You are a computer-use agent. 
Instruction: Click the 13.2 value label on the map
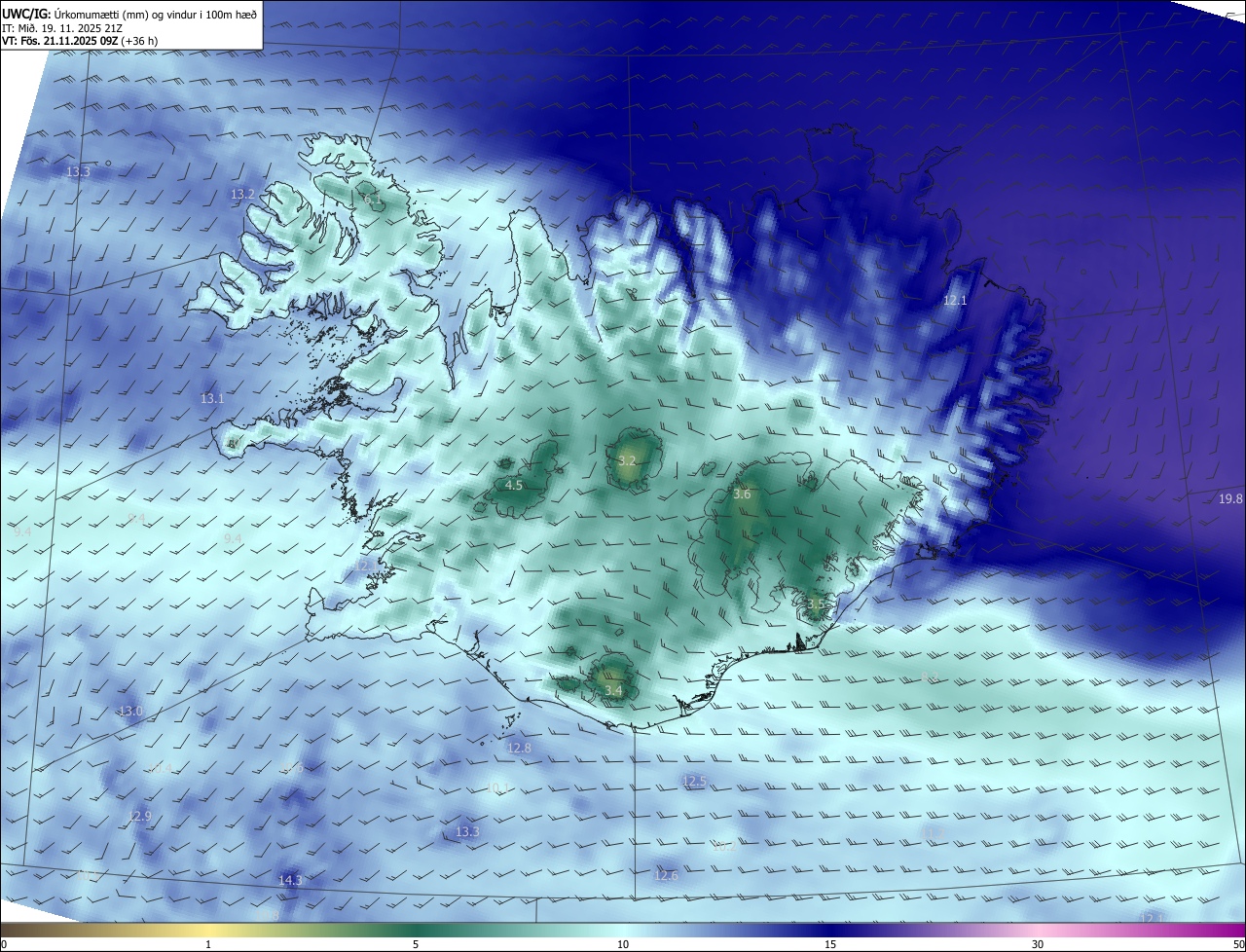click(x=242, y=194)
